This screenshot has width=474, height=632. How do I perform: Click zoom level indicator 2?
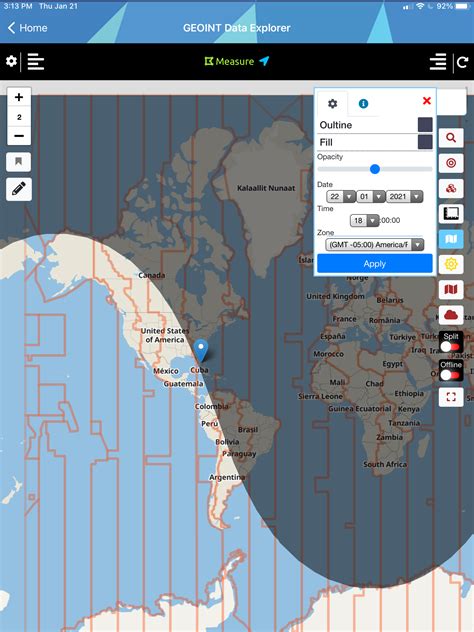coord(19,117)
